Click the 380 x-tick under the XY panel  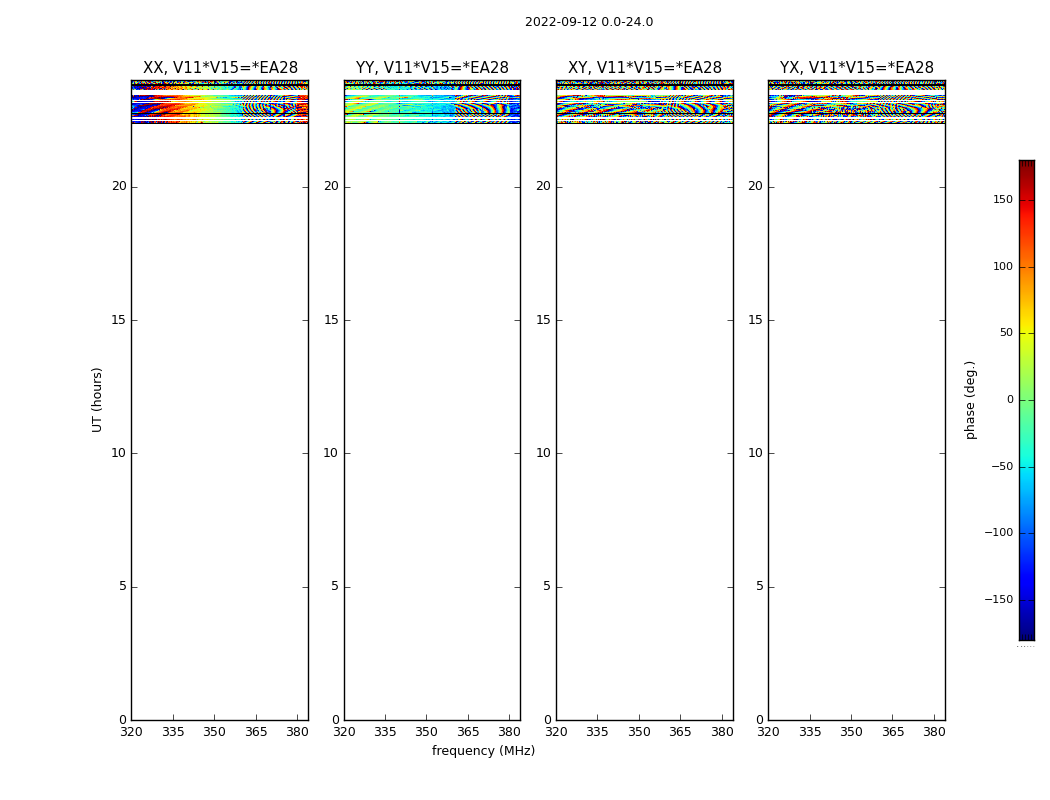(722, 732)
